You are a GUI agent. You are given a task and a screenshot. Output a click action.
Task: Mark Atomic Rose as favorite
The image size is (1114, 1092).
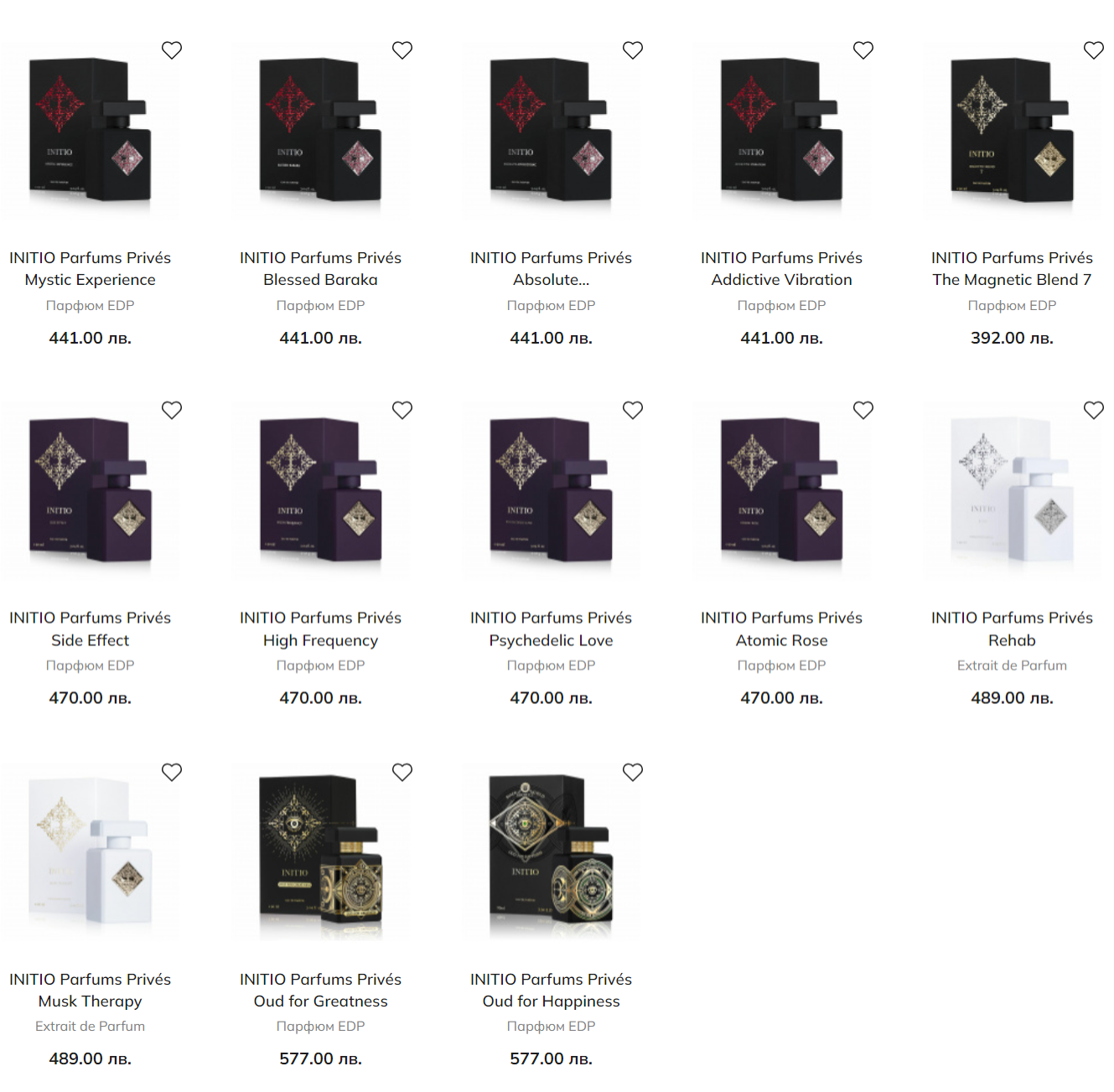tap(863, 410)
